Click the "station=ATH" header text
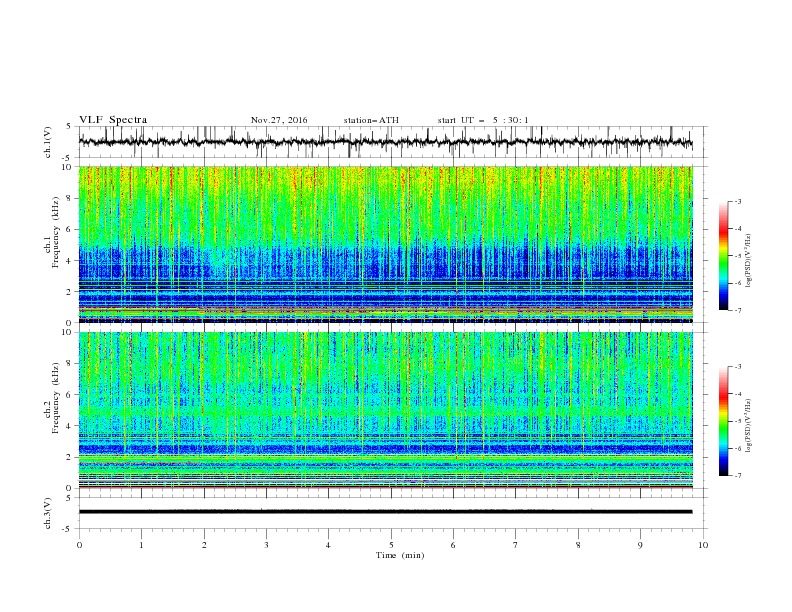Screen dimensions: 792x612 click(371, 120)
